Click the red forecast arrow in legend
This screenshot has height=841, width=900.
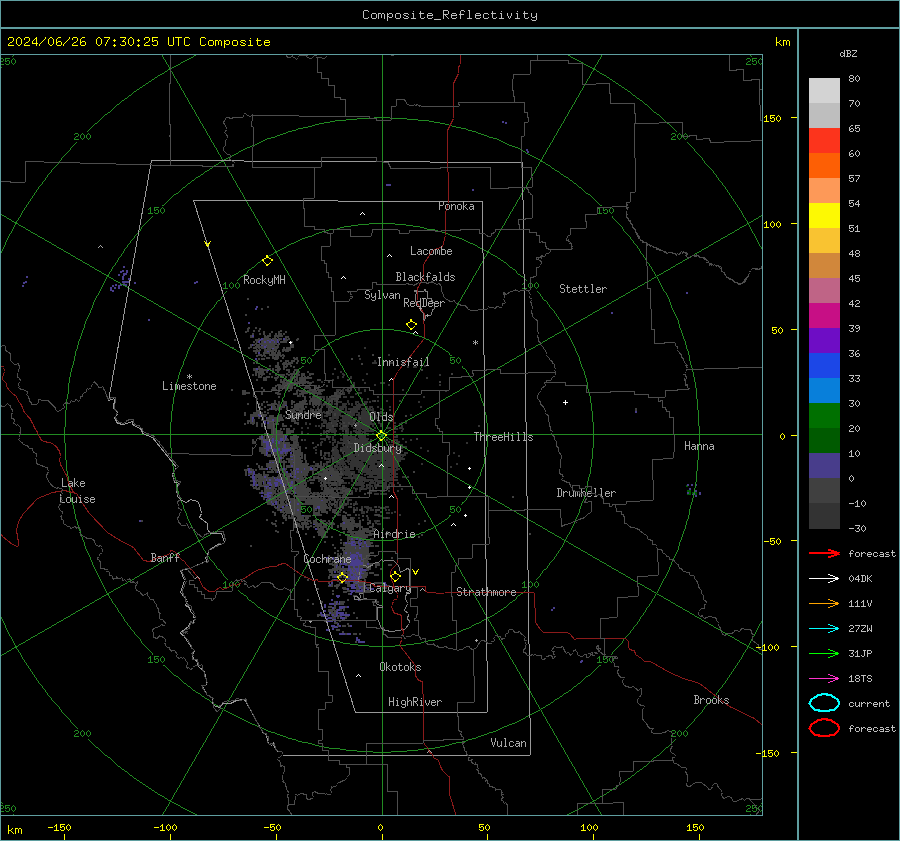coord(824,553)
